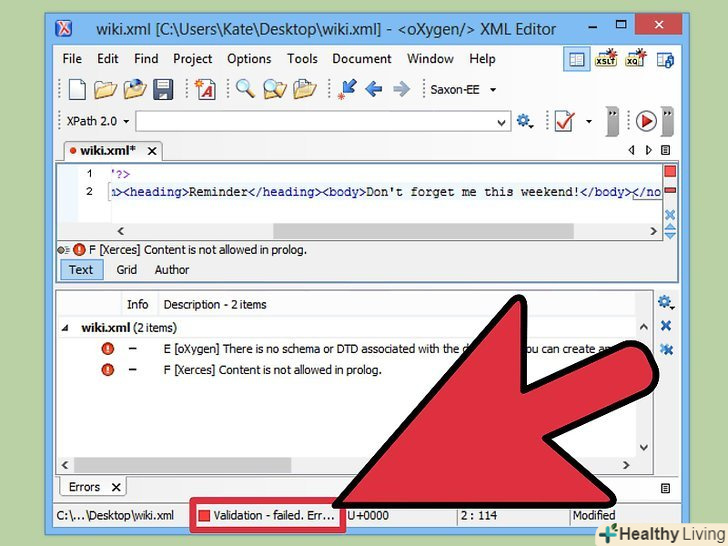Click the Open URL globe folder icon
Viewport: 728px width, 546px height.
pyautogui.click(x=135, y=89)
